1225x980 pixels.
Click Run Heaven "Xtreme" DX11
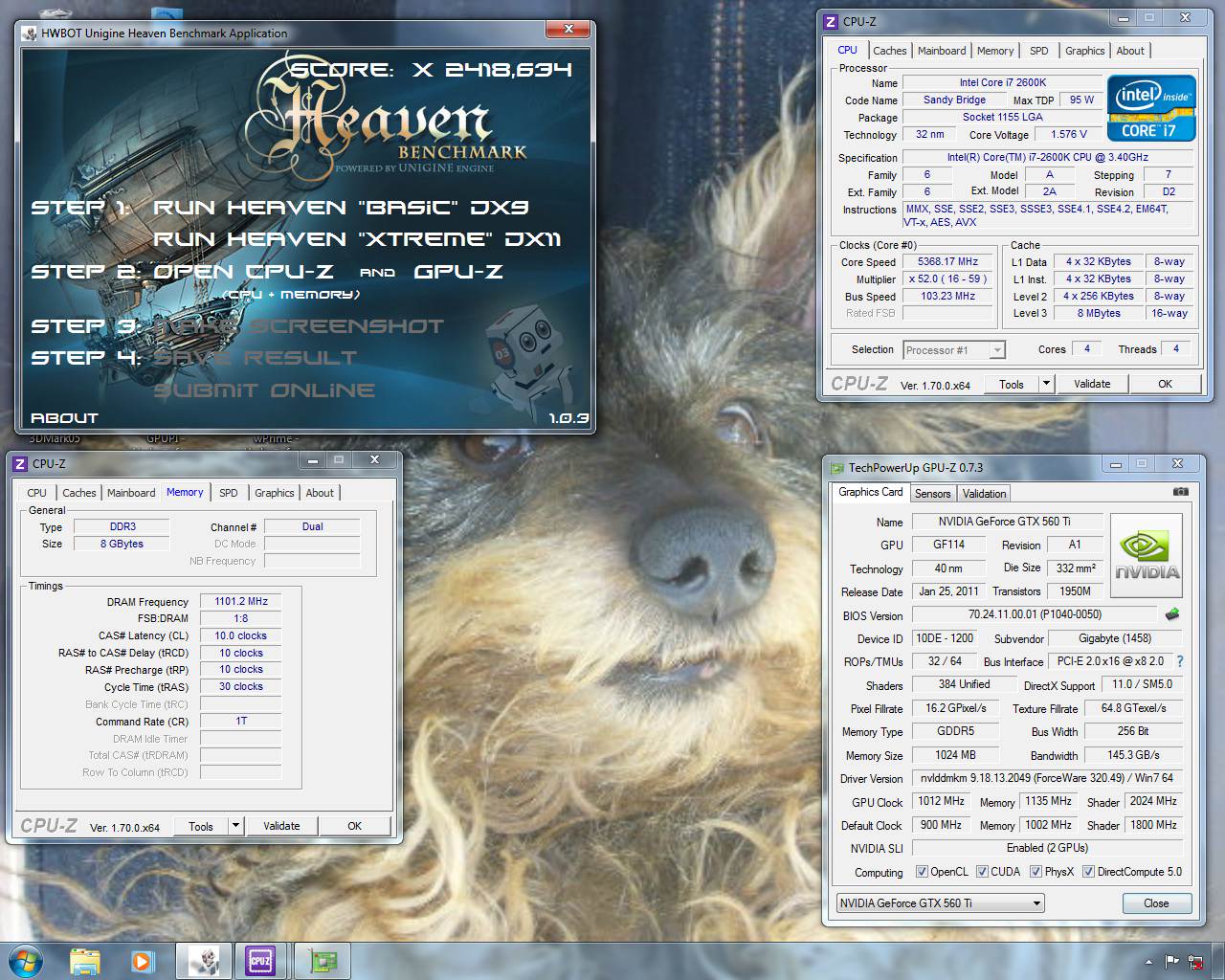pyautogui.click(x=357, y=239)
